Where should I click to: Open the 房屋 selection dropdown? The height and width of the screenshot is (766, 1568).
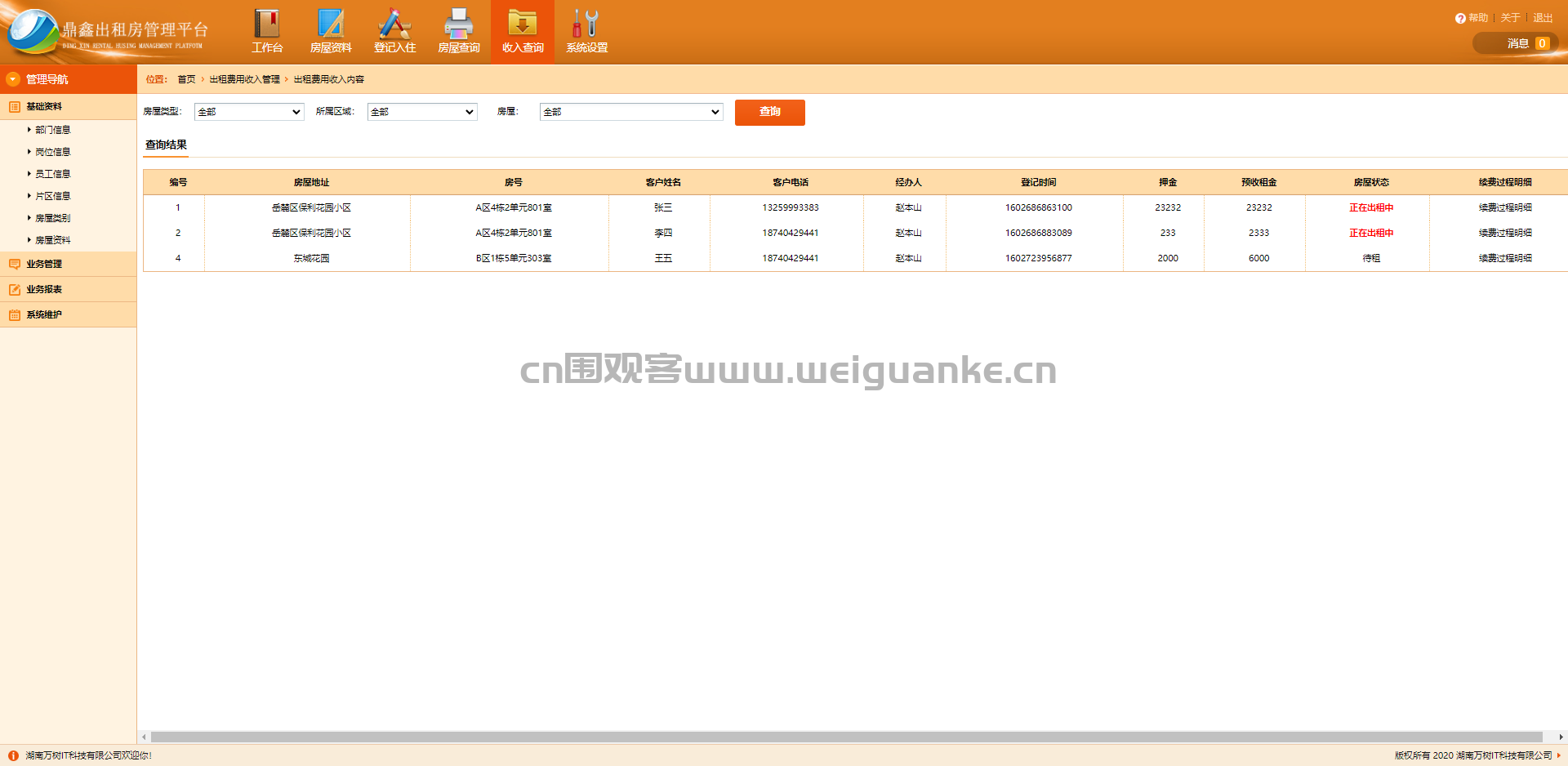pyautogui.click(x=631, y=112)
